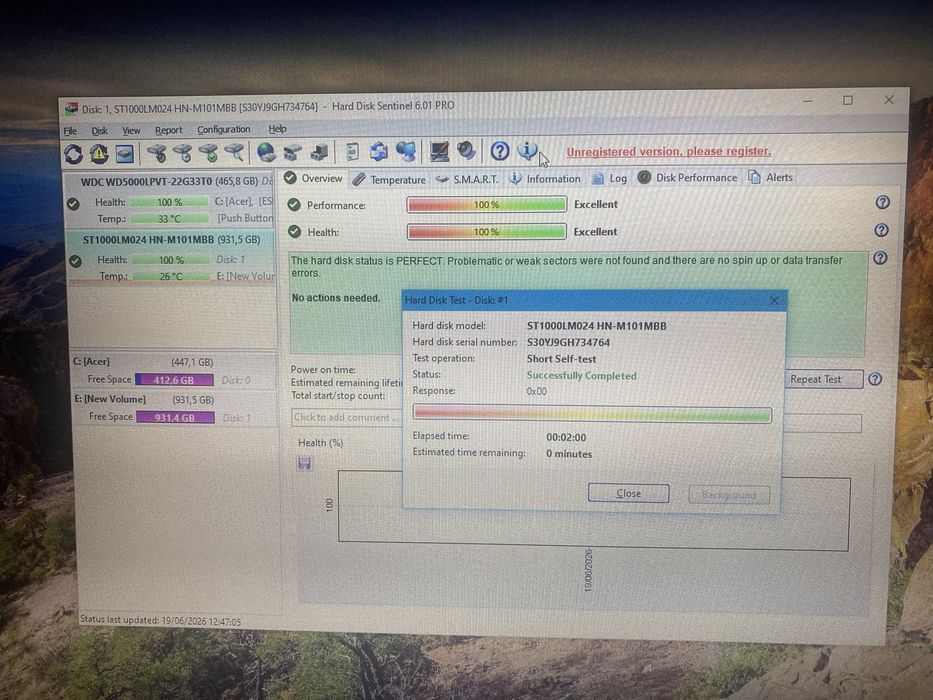Select the C: [Acer] partition row
933x700 pixels.
173,371
